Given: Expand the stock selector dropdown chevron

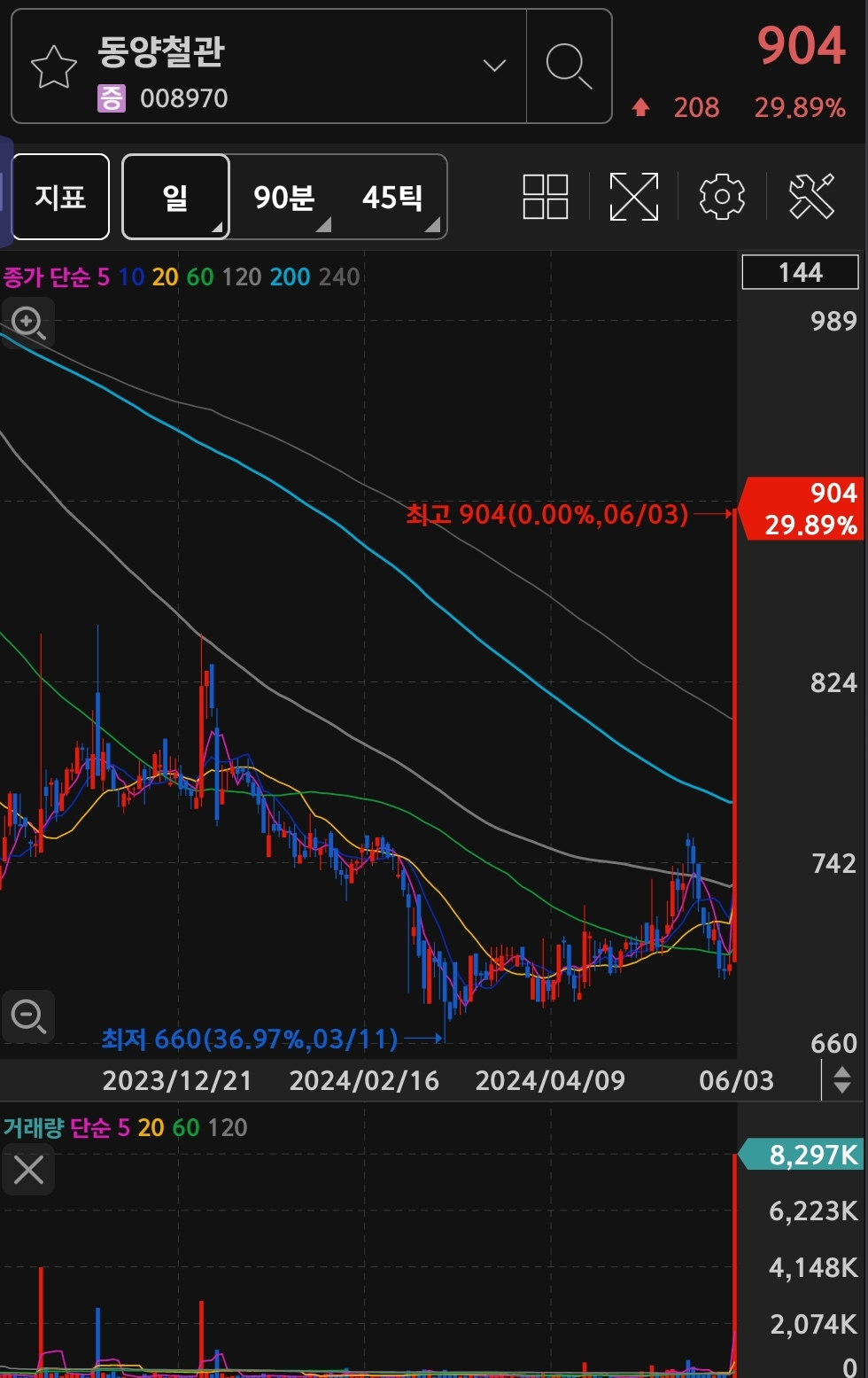Looking at the screenshot, I should [x=494, y=65].
